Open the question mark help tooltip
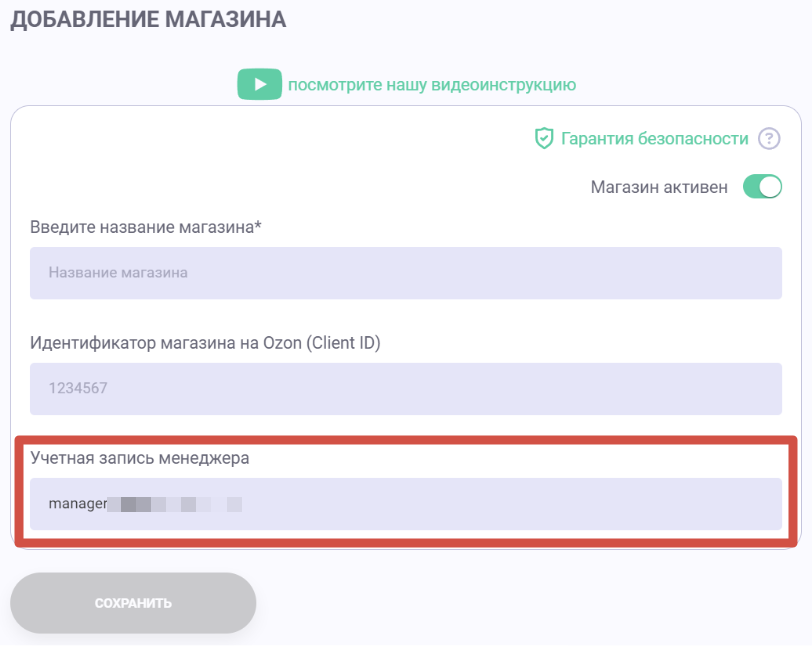 (768, 139)
